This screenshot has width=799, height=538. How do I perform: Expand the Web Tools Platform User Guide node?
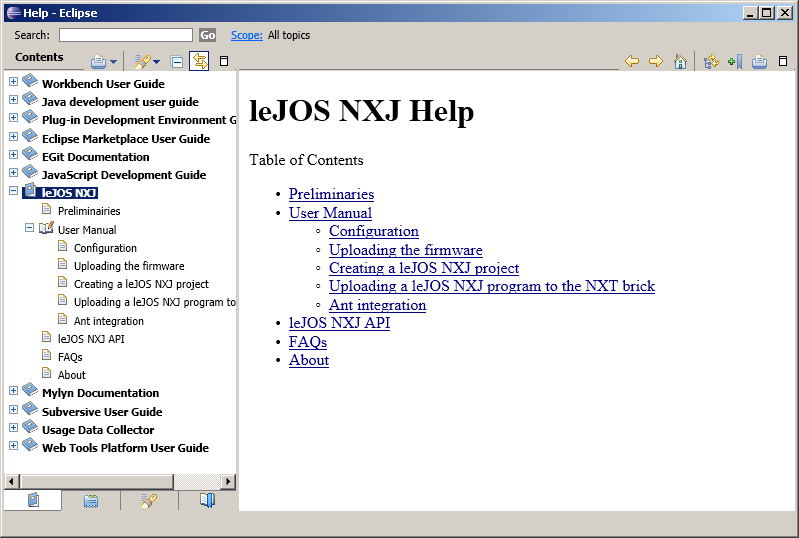[x=13, y=446]
